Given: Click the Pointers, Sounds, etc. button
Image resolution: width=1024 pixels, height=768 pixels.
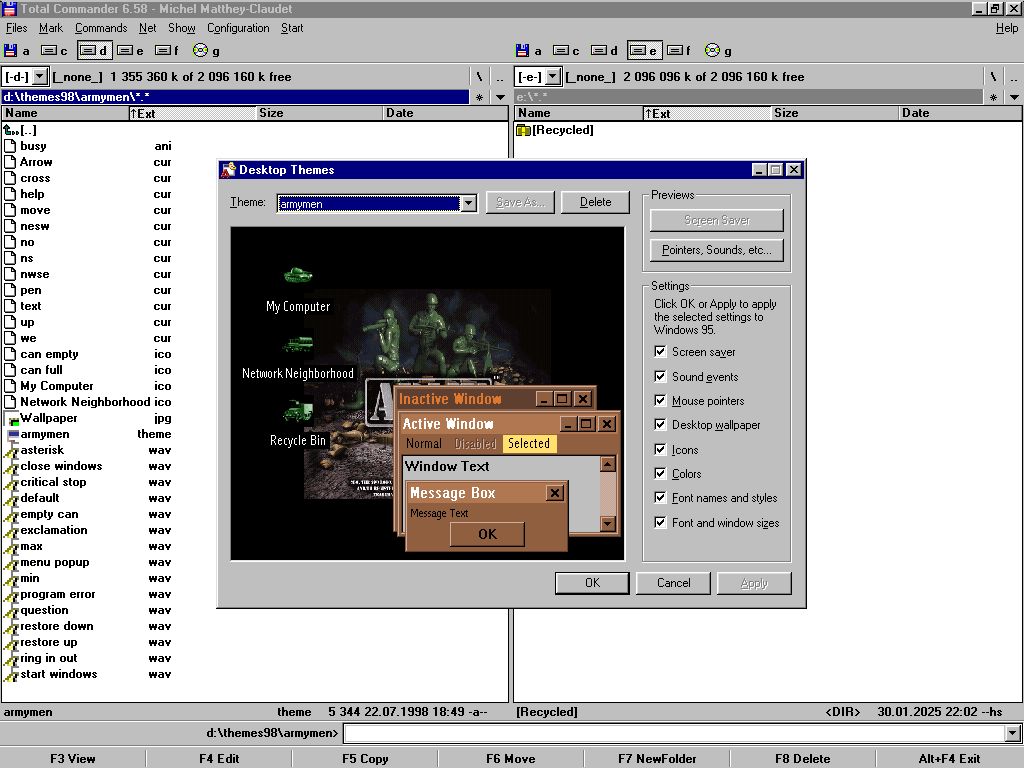Looking at the screenshot, I should coord(716,250).
